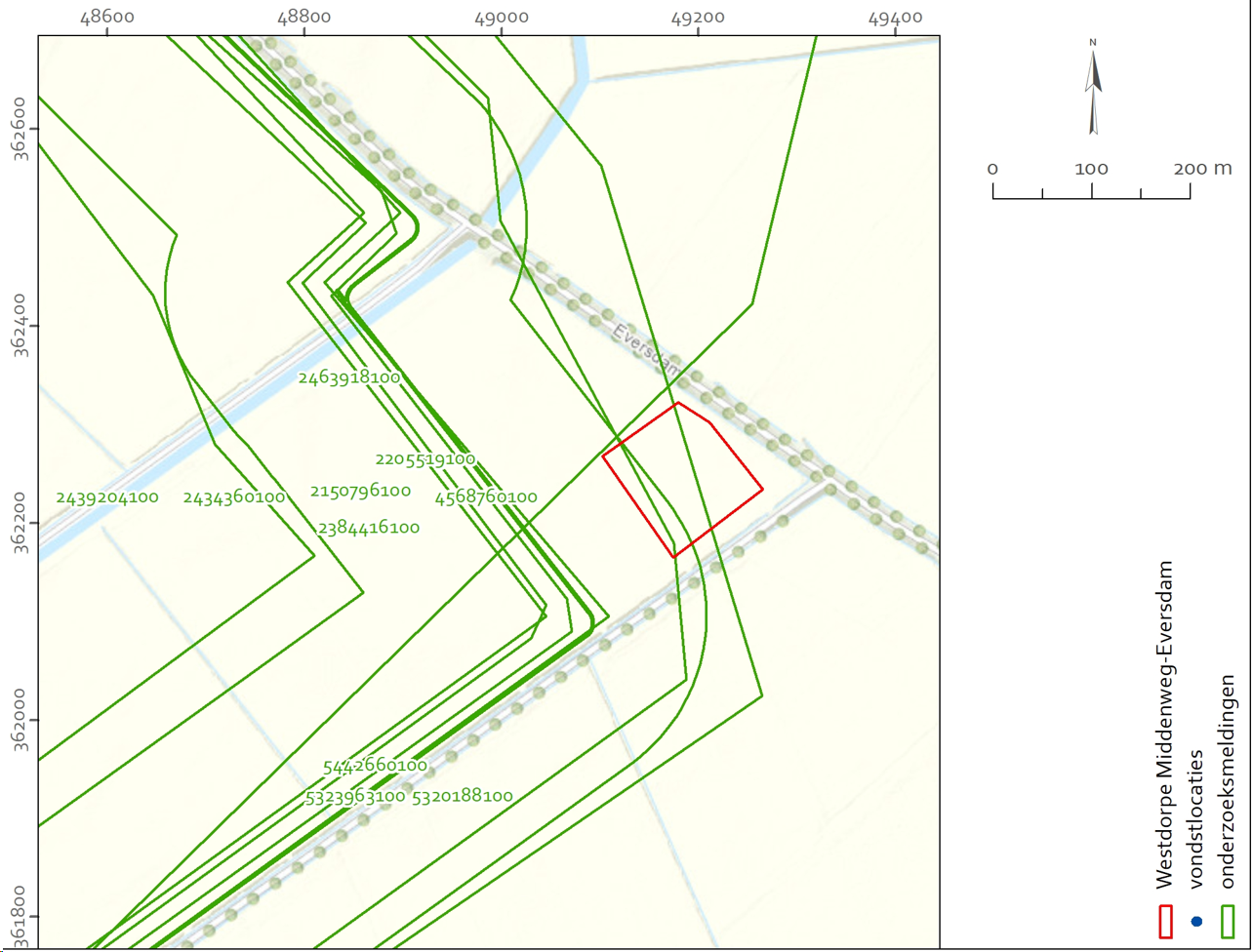Click inside the red outlined site polygon
The width and height of the screenshot is (1253, 952).
[683, 478]
